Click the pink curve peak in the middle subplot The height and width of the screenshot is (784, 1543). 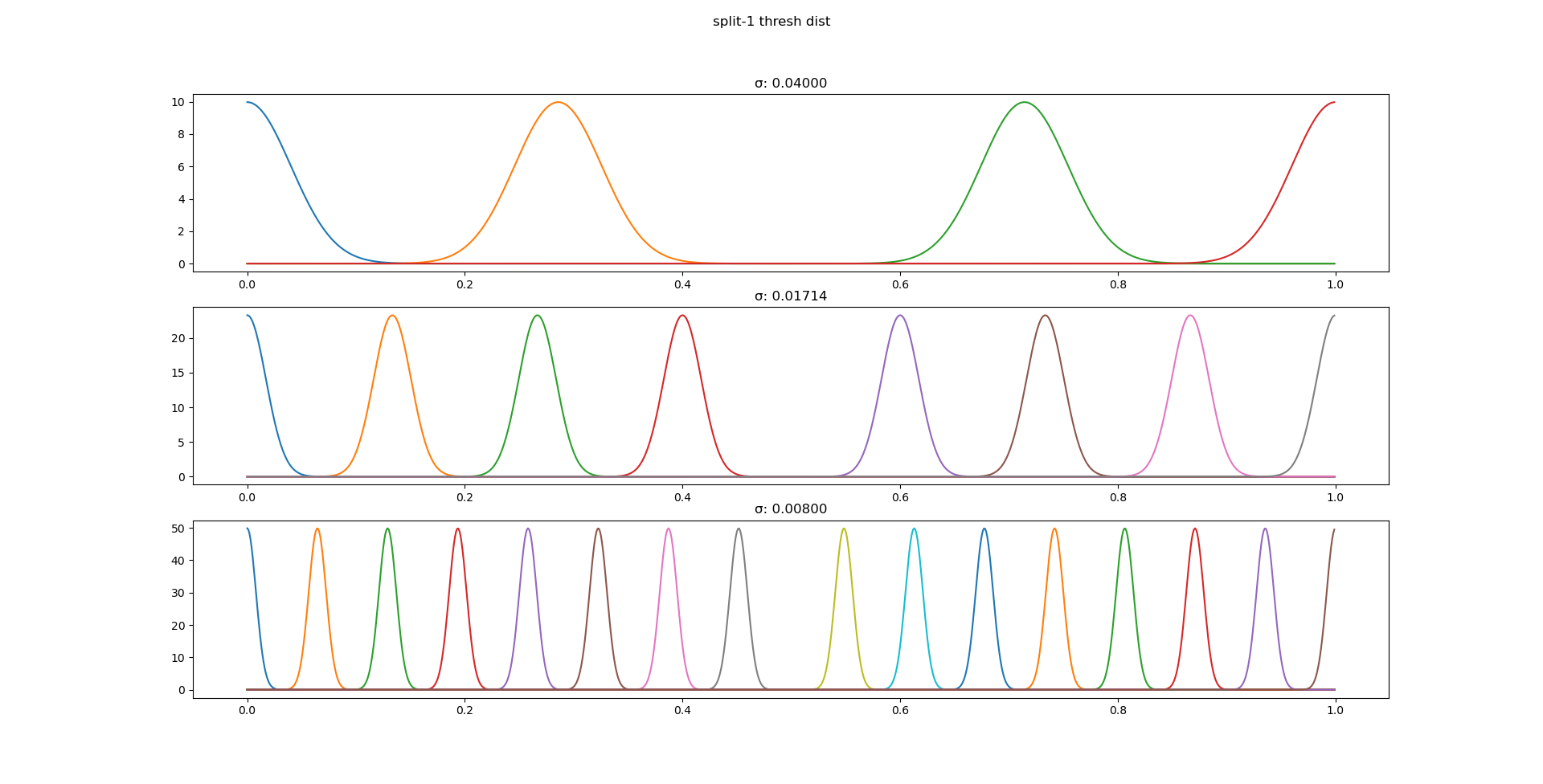tap(1191, 316)
